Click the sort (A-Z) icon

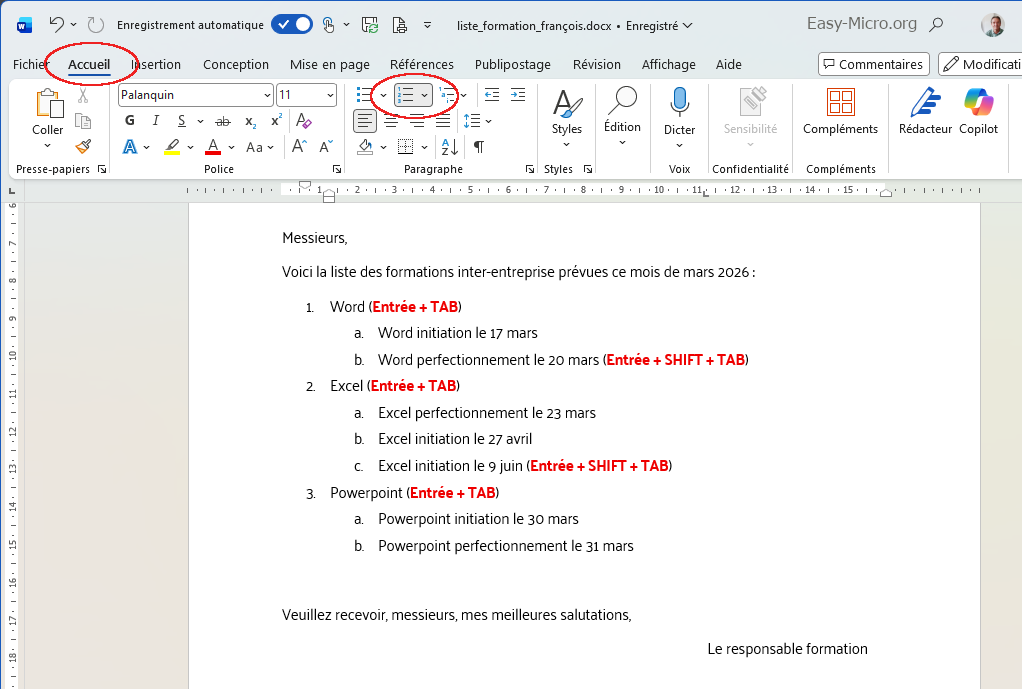point(448,146)
